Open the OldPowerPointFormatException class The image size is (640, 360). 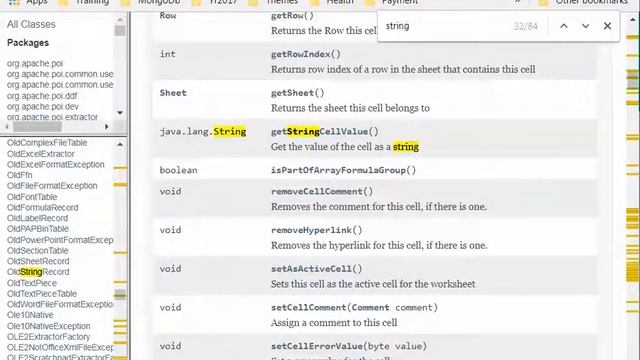60,240
